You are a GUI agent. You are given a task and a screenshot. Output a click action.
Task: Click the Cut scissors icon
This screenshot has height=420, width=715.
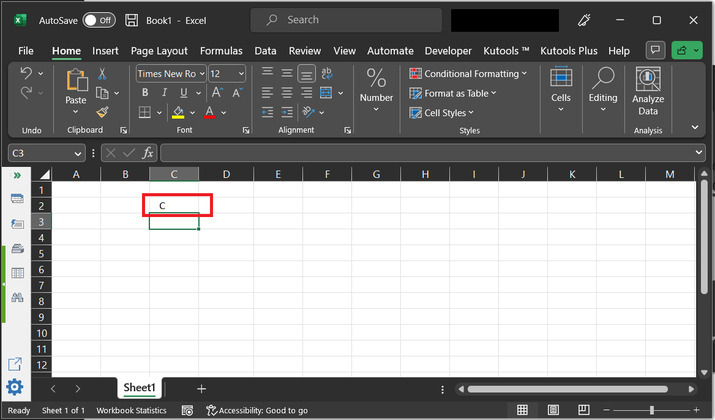(102, 74)
